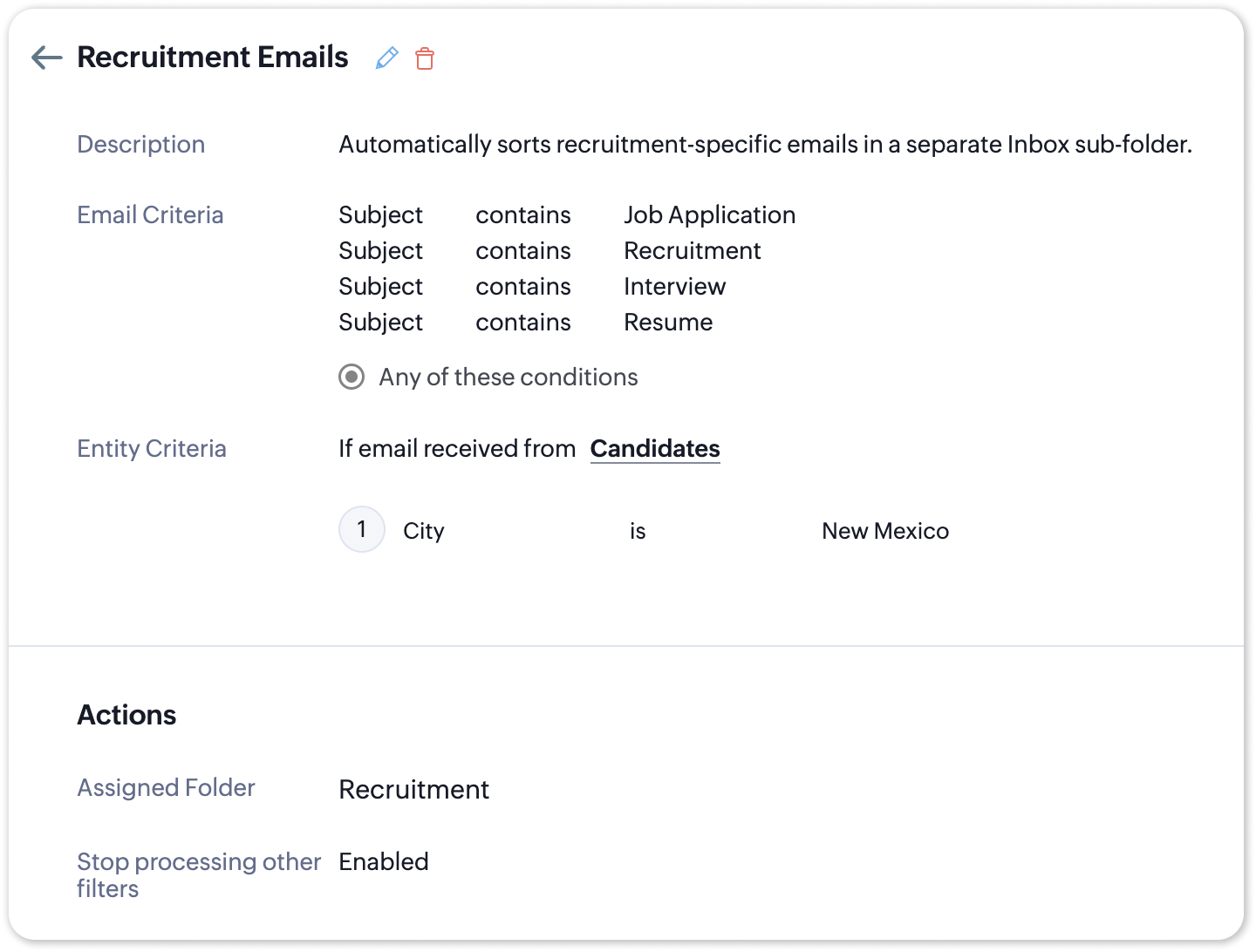This screenshot has height=952, width=1256.
Task: Click the assigned folder value 'Recruitment'
Action: pyautogui.click(x=413, y=790)
